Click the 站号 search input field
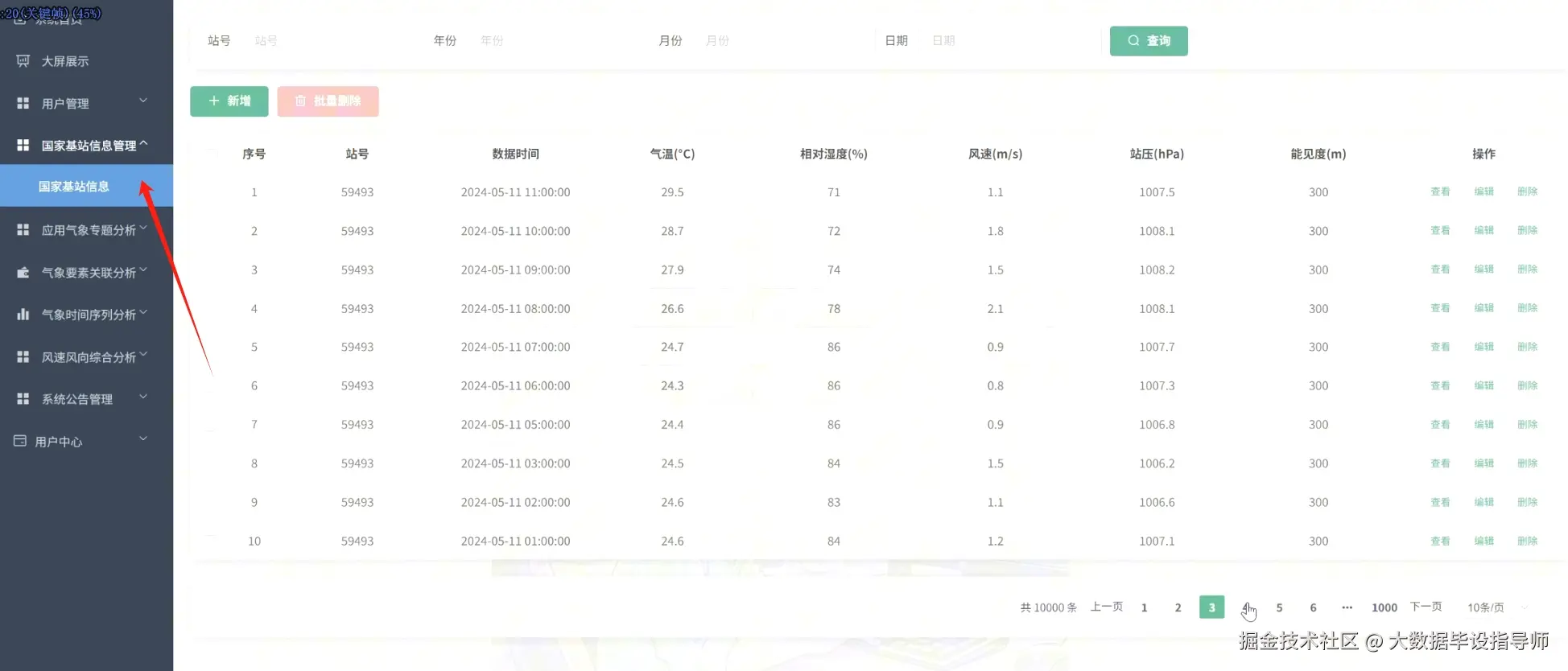Image resolution: width=1568 pixels, height=671 pixels. click(x=330, y=40)
